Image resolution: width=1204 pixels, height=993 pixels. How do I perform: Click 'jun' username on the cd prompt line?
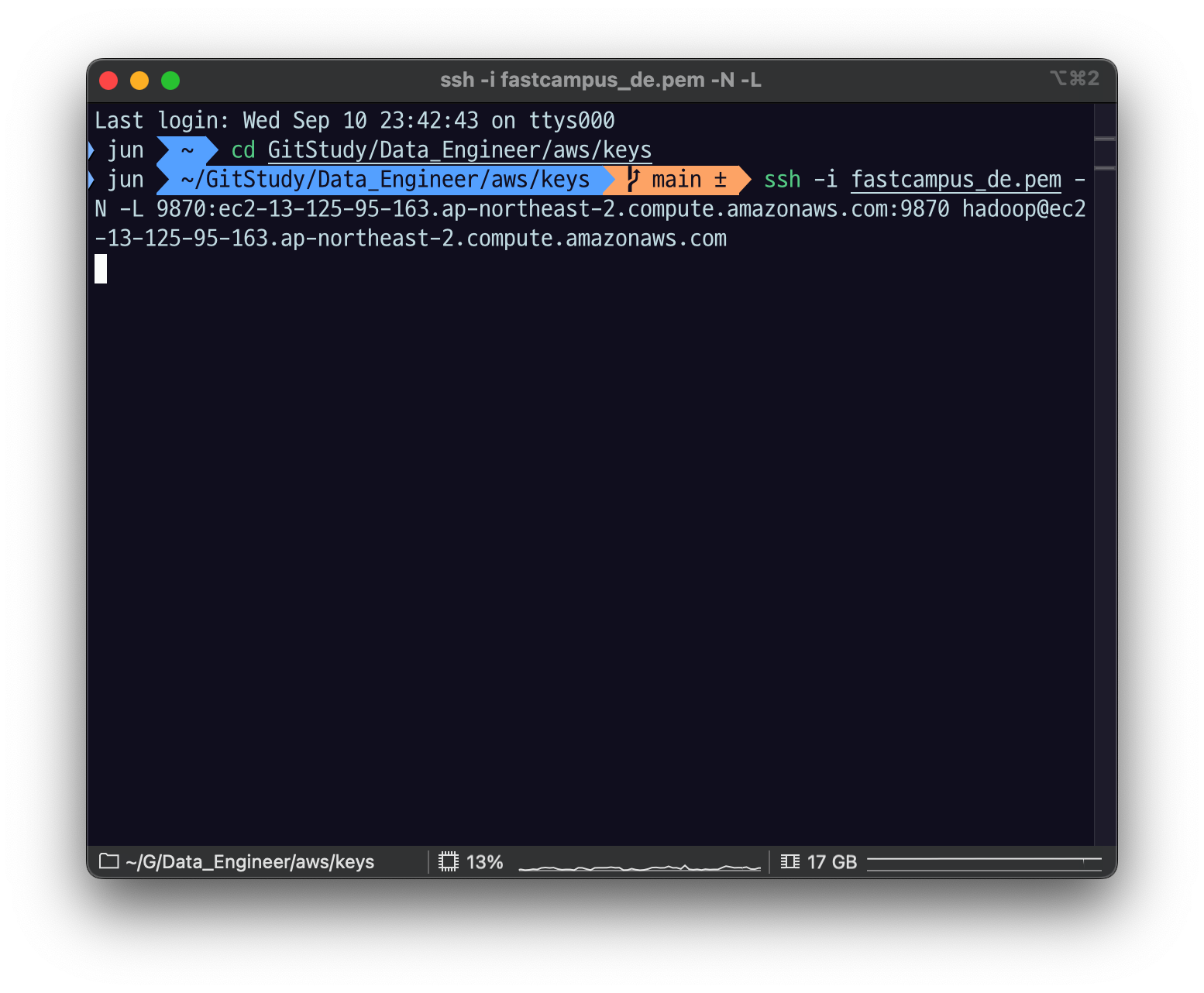[126, 150]
